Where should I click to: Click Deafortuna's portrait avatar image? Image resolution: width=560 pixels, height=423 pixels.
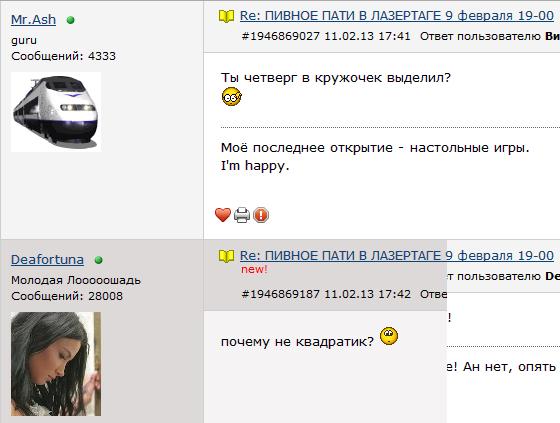pos(56,364)
